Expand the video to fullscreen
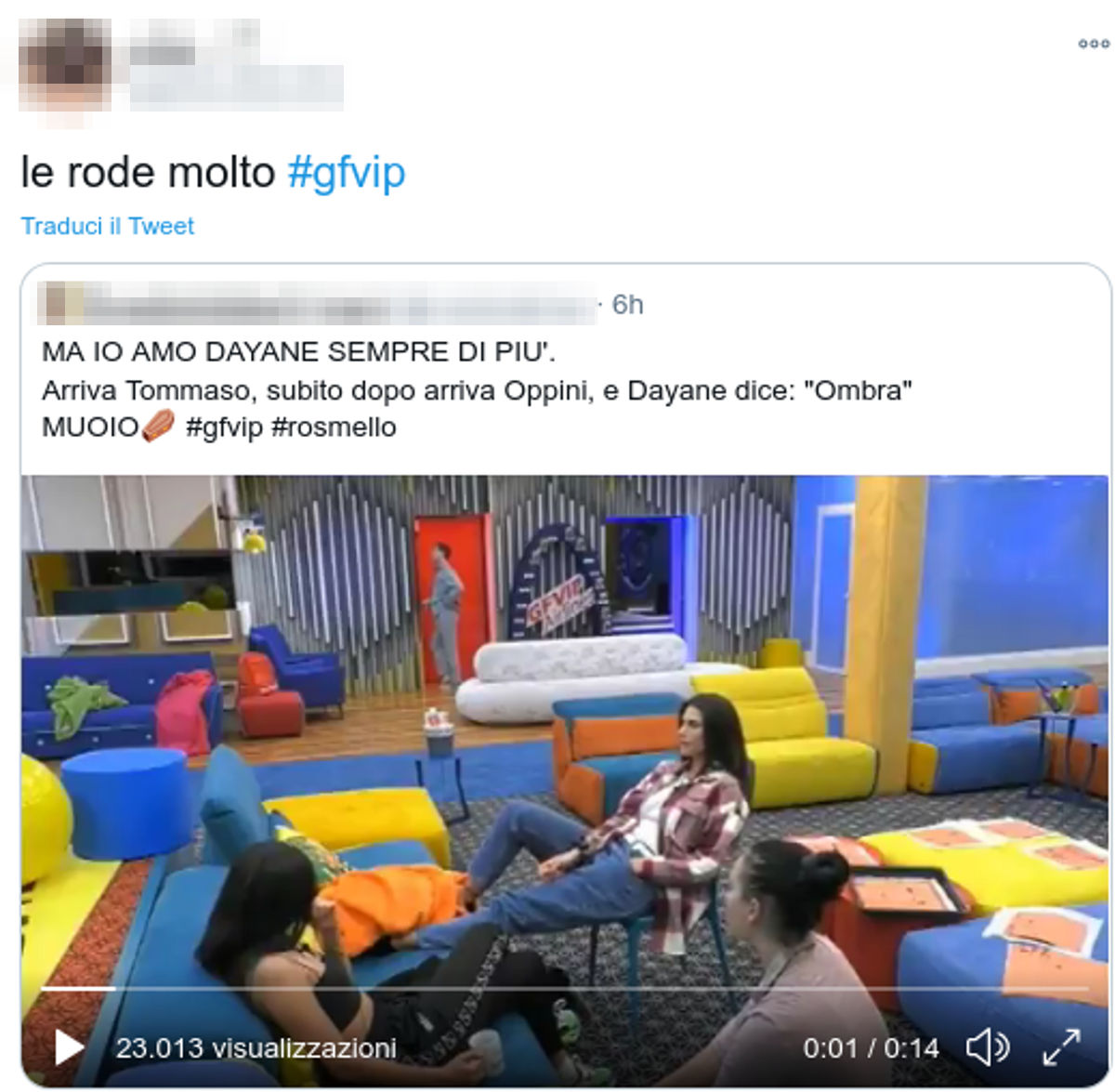The image size is (1115, 1092). coord(1061,1047)
